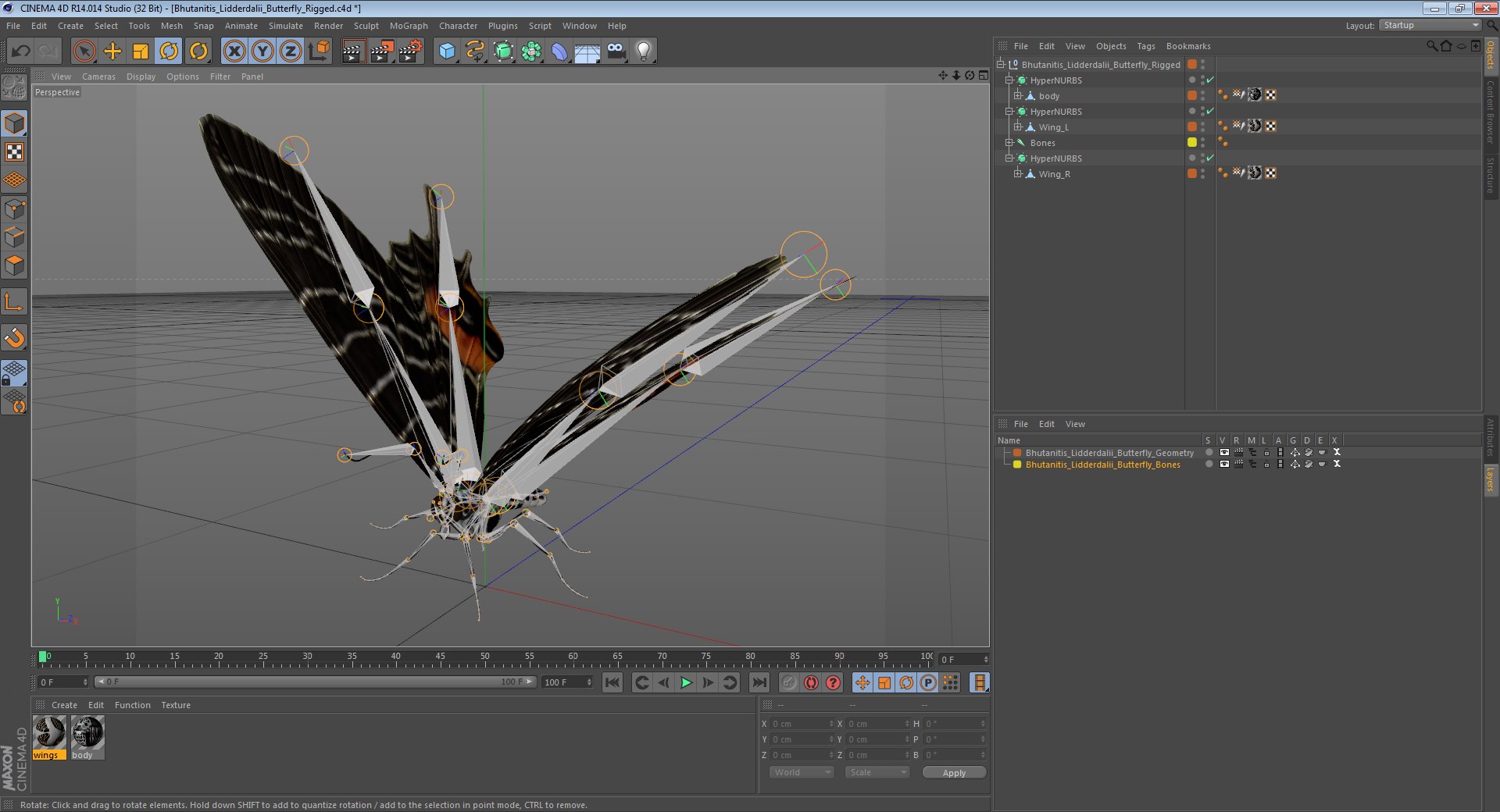The width and height of the screenshot is (1500, 812).
Task: Add a light object
Action: [x=644, y=52]
